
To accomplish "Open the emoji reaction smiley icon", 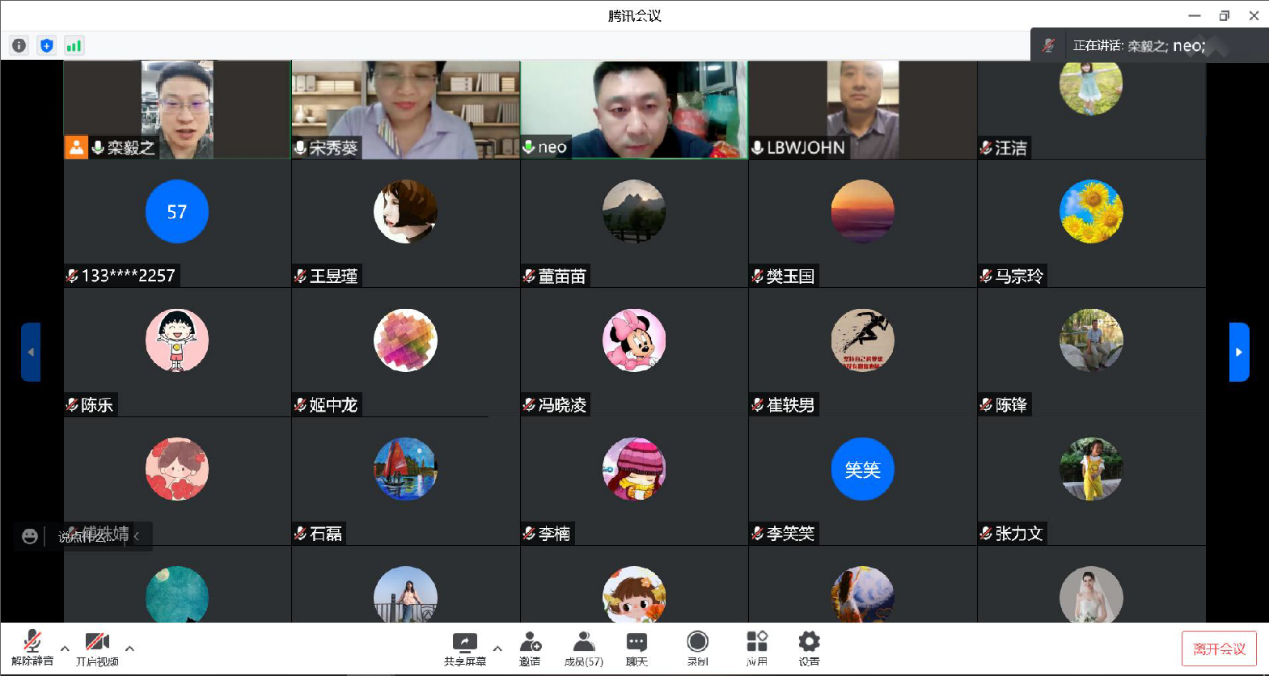I will coord(30,536).
